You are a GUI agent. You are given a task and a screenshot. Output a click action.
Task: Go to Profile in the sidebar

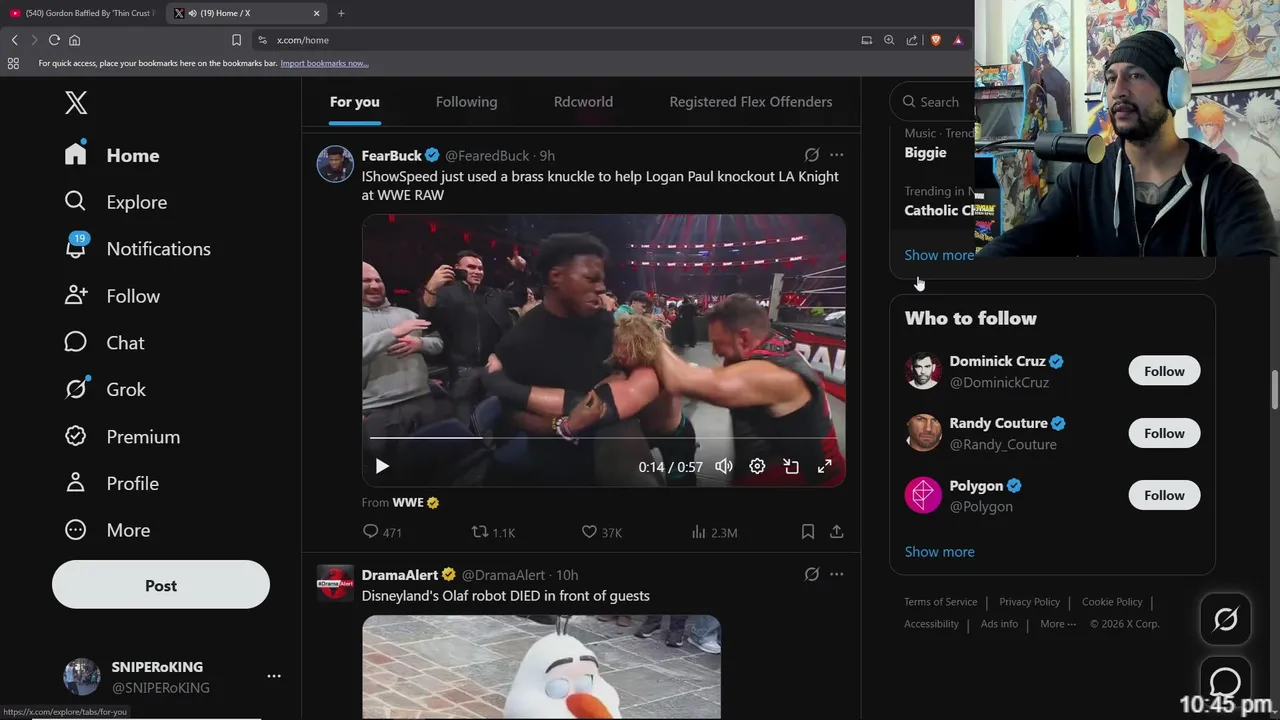pos(111,483)
